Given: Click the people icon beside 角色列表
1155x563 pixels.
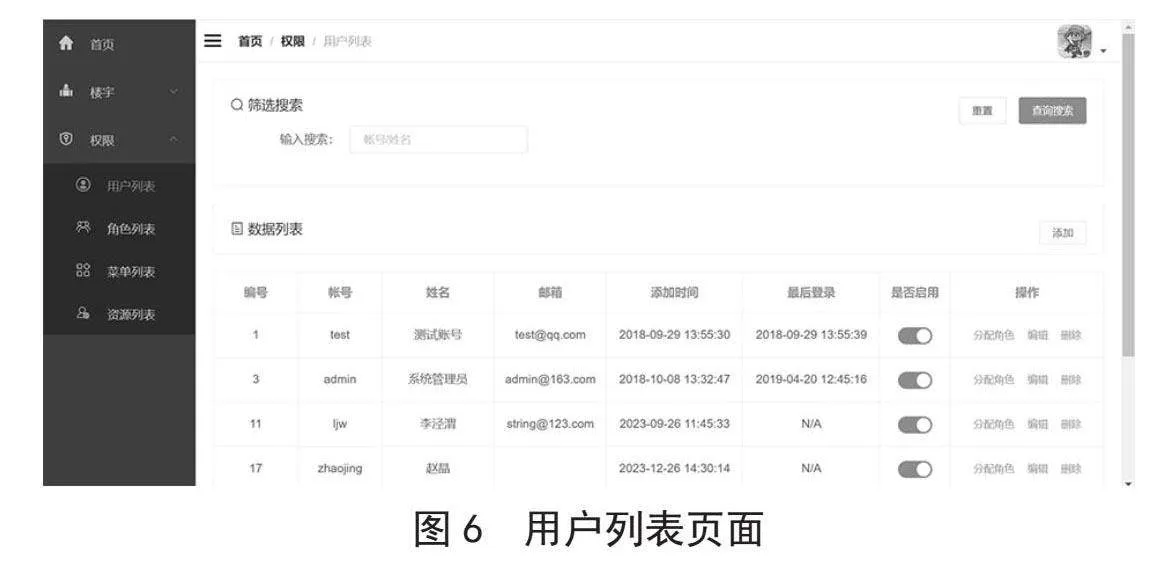Looking at the screenshot, I should pos(83,228).
